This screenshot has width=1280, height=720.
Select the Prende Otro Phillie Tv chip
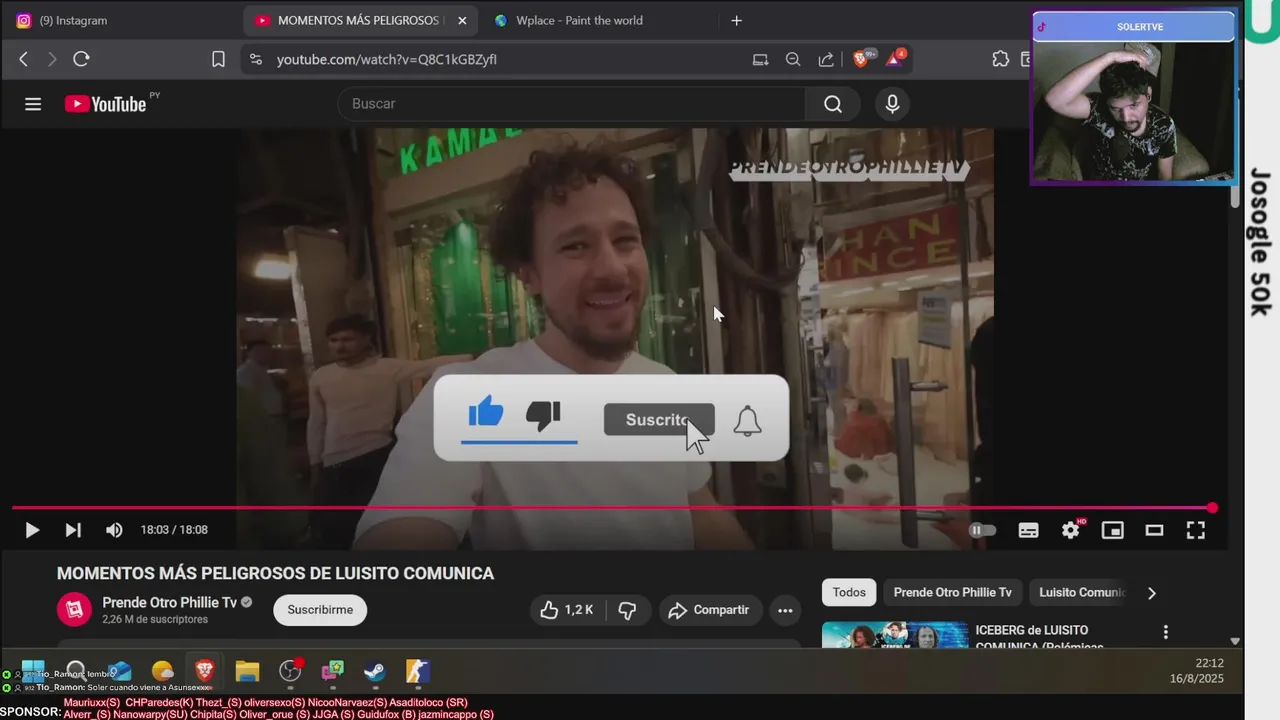click(x=952, y=592)
